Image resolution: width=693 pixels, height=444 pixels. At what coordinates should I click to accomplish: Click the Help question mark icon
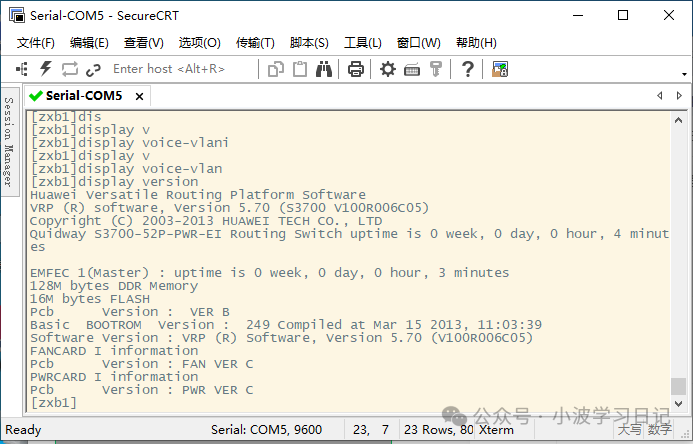(467, 69)
